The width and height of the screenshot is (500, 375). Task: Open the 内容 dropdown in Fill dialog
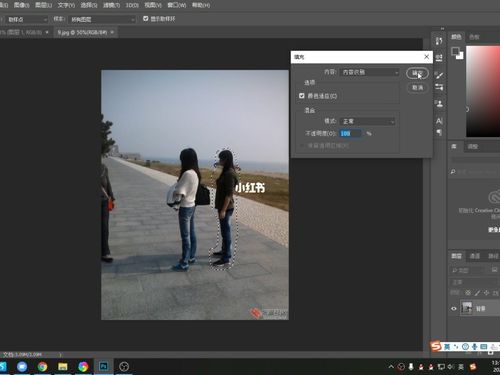point(370,72)
